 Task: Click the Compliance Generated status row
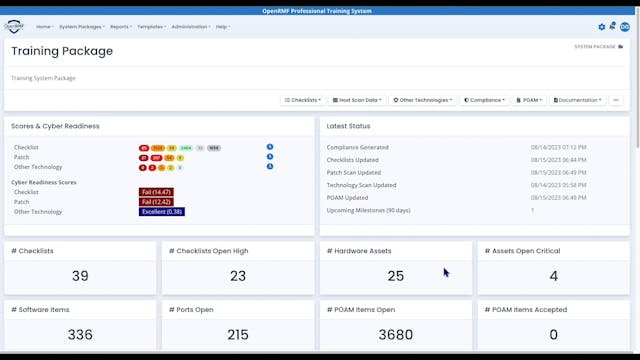(x=475, y=147)
